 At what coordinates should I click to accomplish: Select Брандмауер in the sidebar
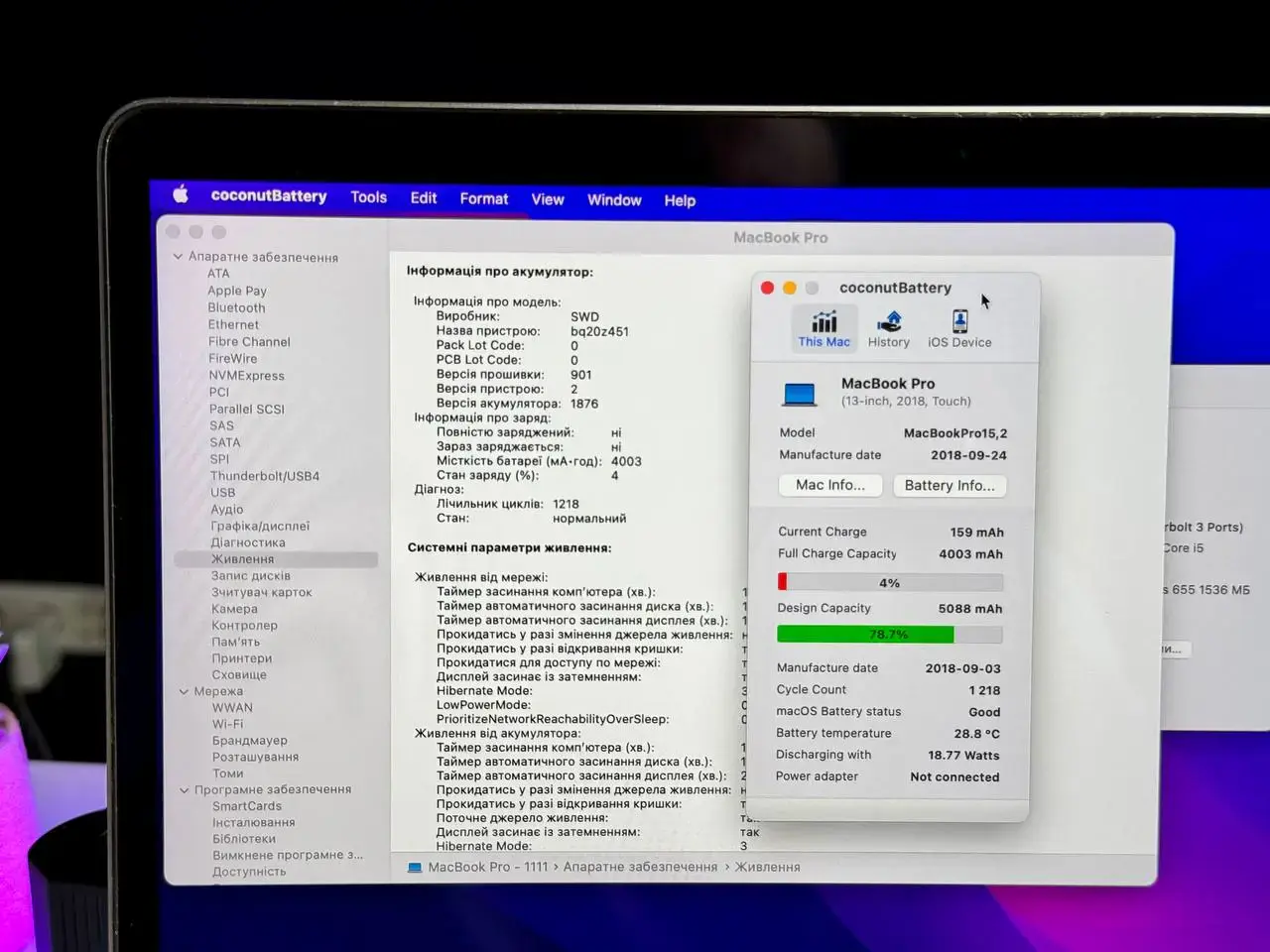(250, 741)
